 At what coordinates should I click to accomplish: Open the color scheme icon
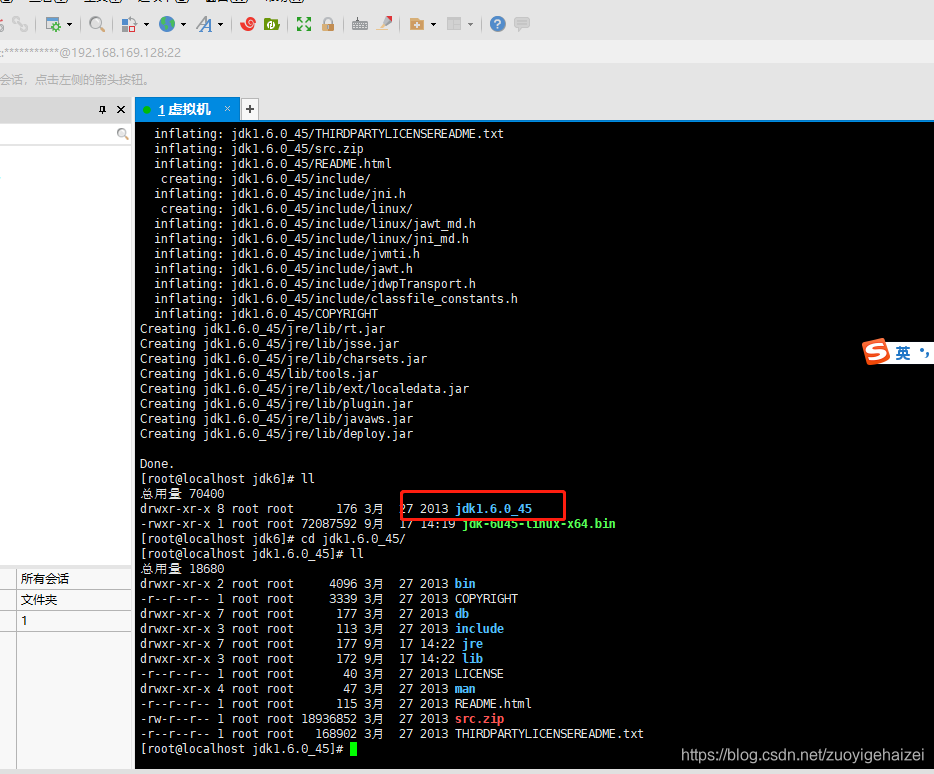(129, 24)
